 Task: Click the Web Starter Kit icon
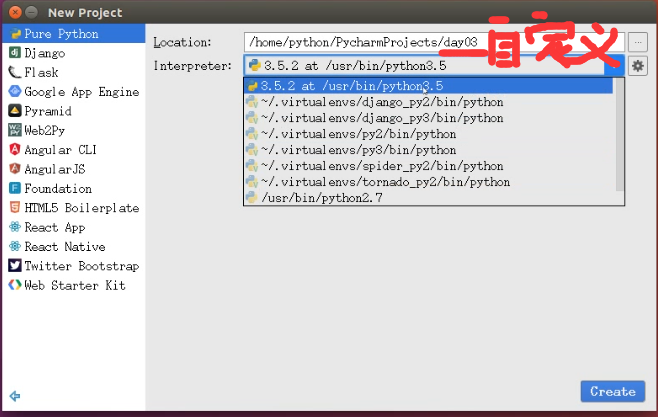(15, 285)
